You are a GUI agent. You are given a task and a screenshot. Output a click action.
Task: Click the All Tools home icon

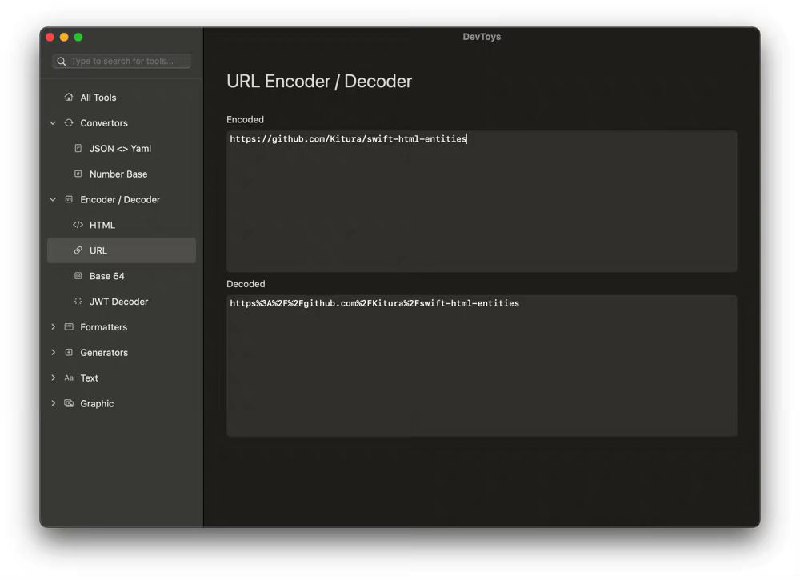click(x=69, y=97)
